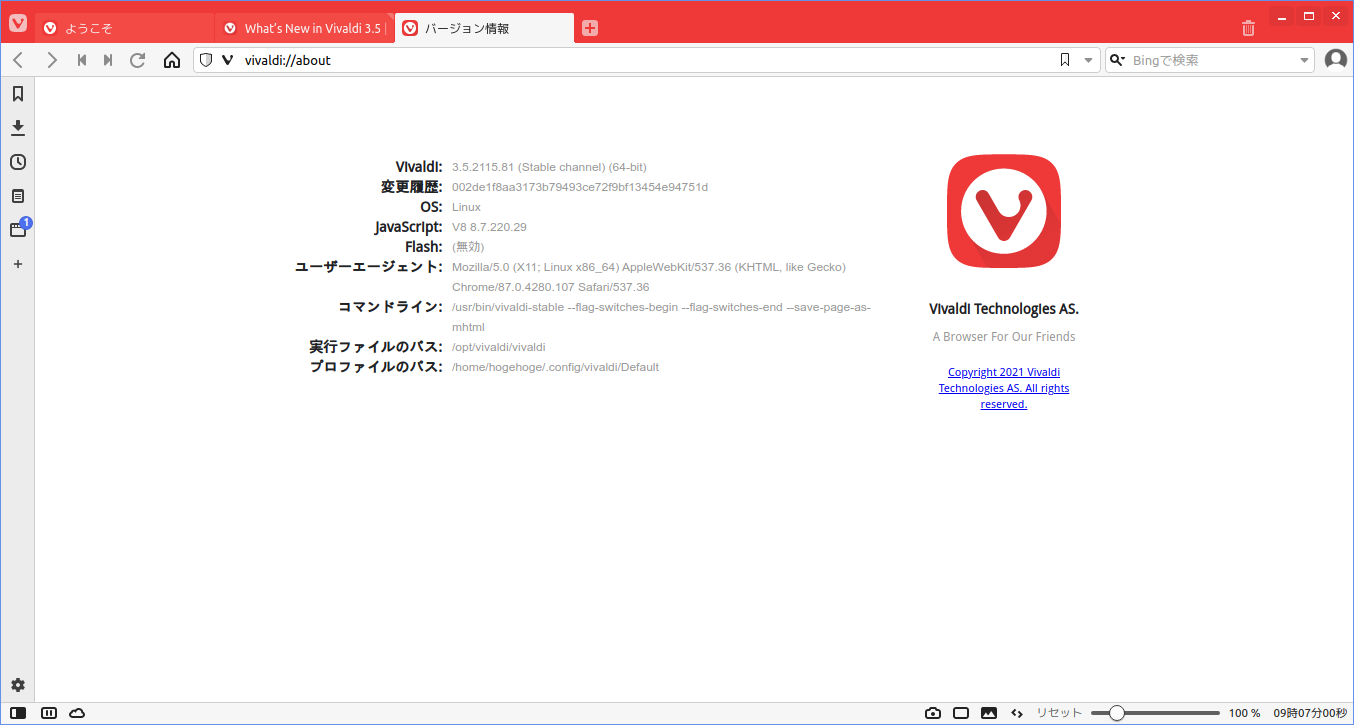1354x725 pixels.
Task: Click the 100 % zoom value
Action: [x=1244, y=713]
